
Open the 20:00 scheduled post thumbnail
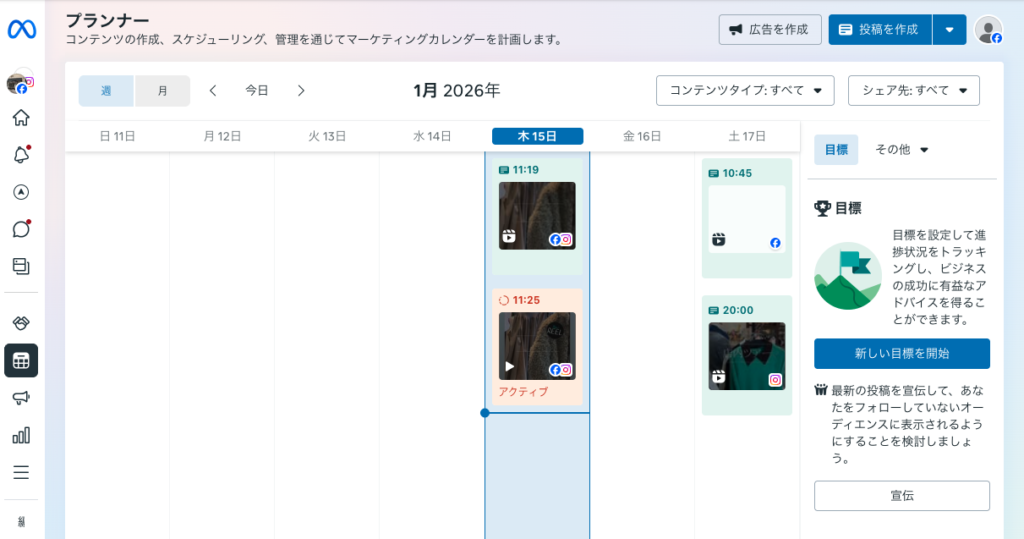point(747,356)
